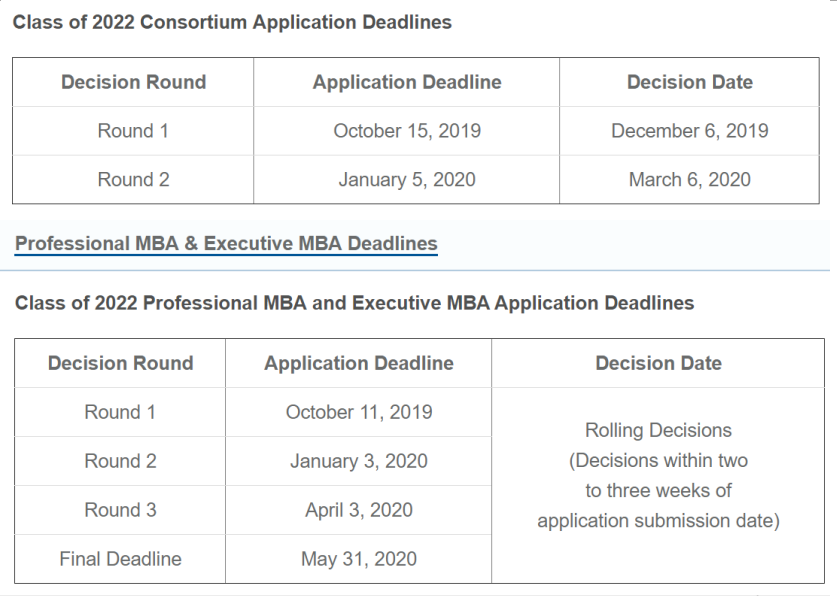Select the Round 1 cell in Consortium table
The image size is (837, 596).
point(133,131)
